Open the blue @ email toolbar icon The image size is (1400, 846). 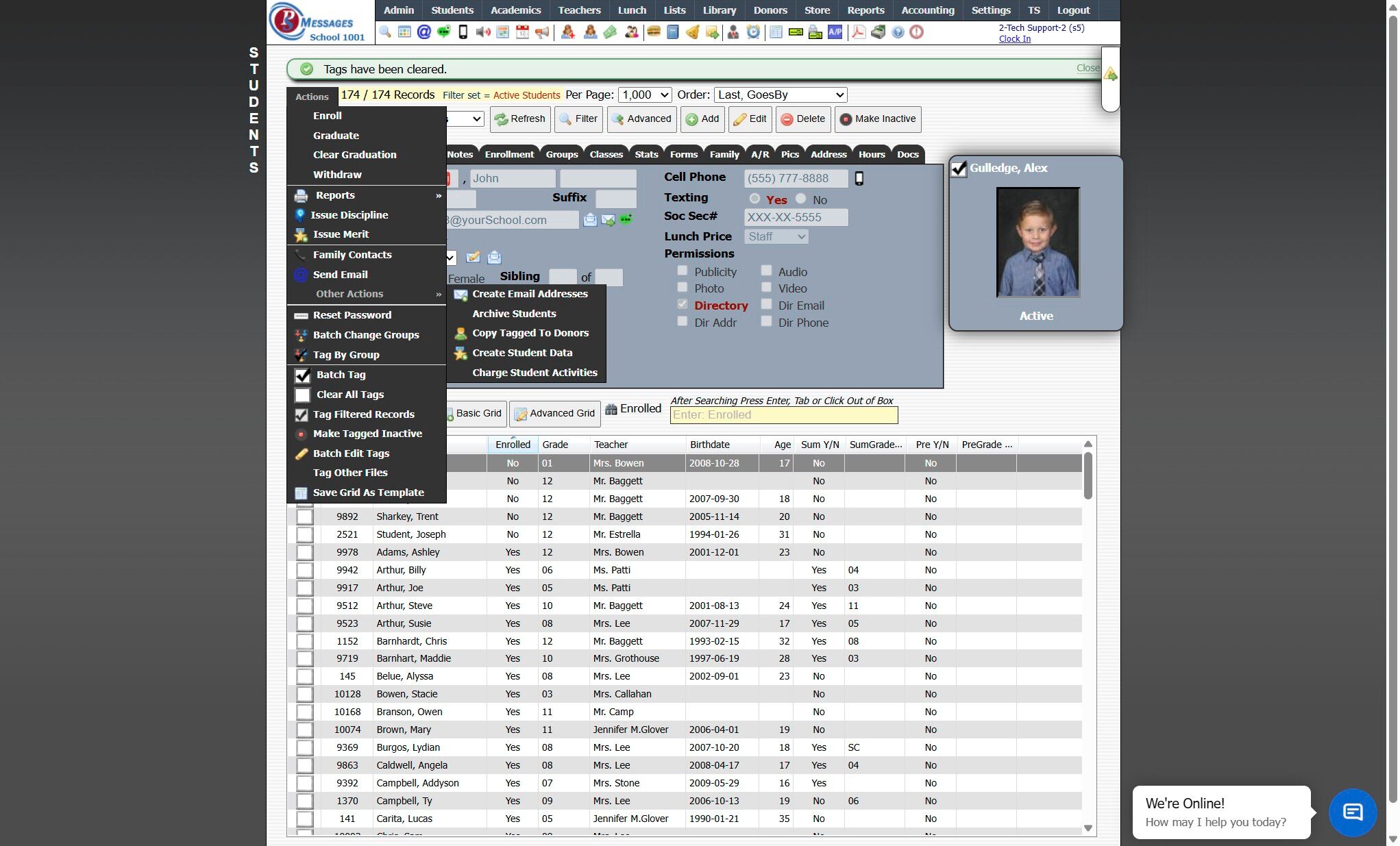pyautogui.click(x=424, y=32)
